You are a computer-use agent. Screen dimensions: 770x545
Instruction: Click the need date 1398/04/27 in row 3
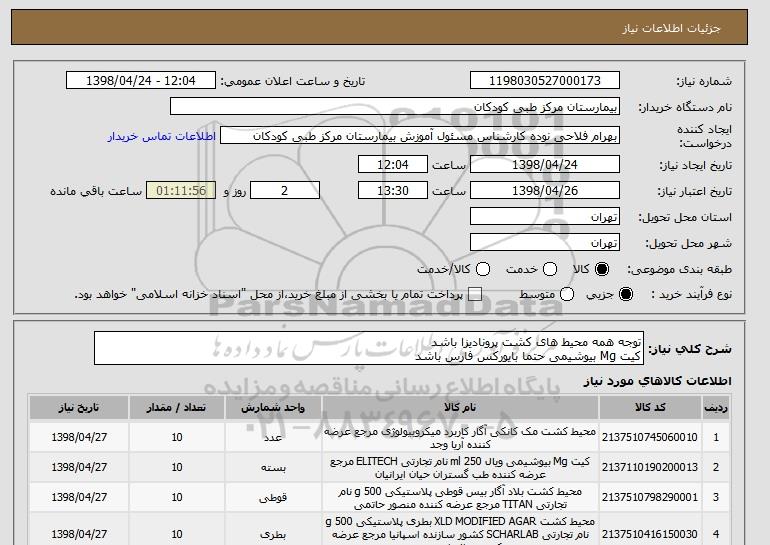(79, 497)
